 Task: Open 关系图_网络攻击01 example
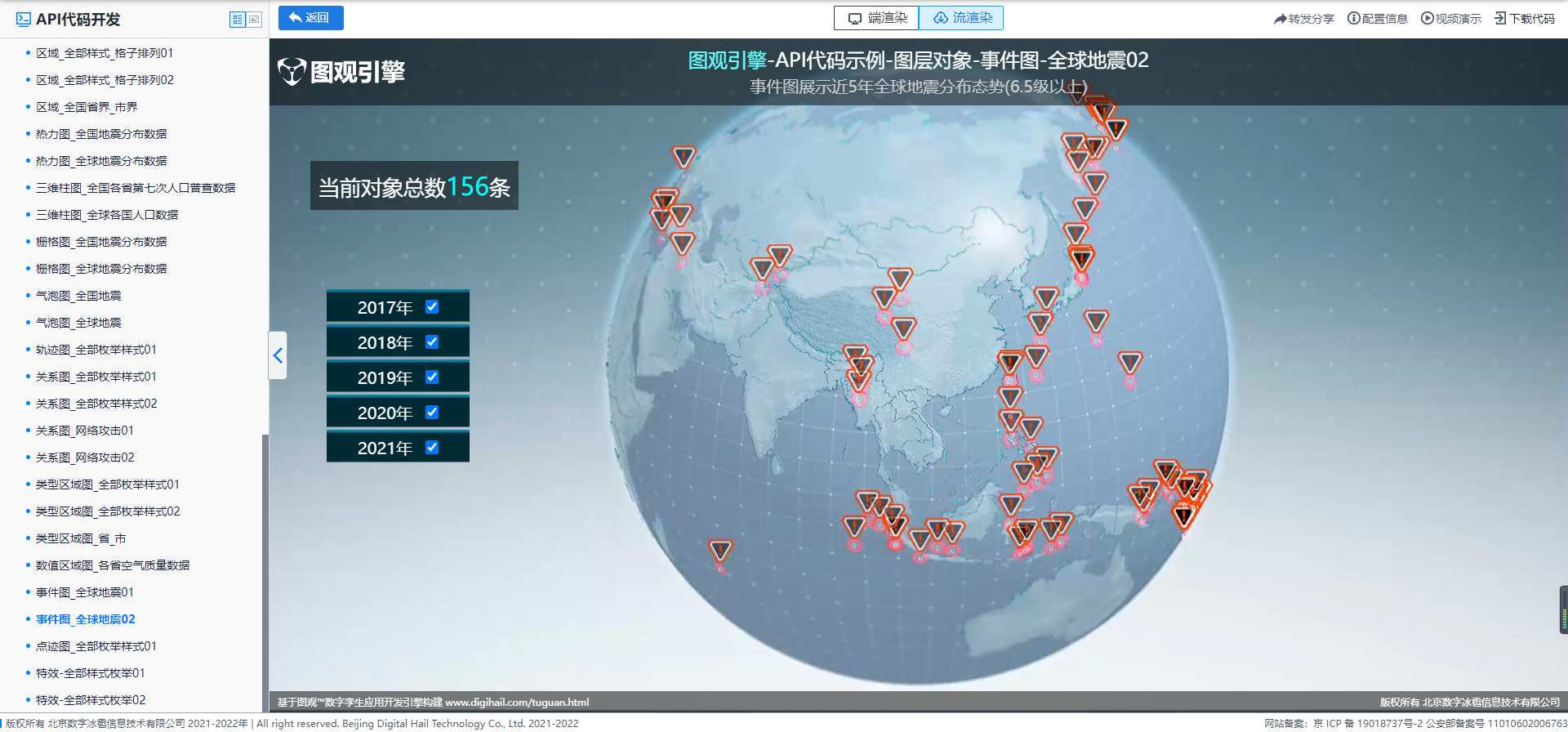(x=85, y=431)
